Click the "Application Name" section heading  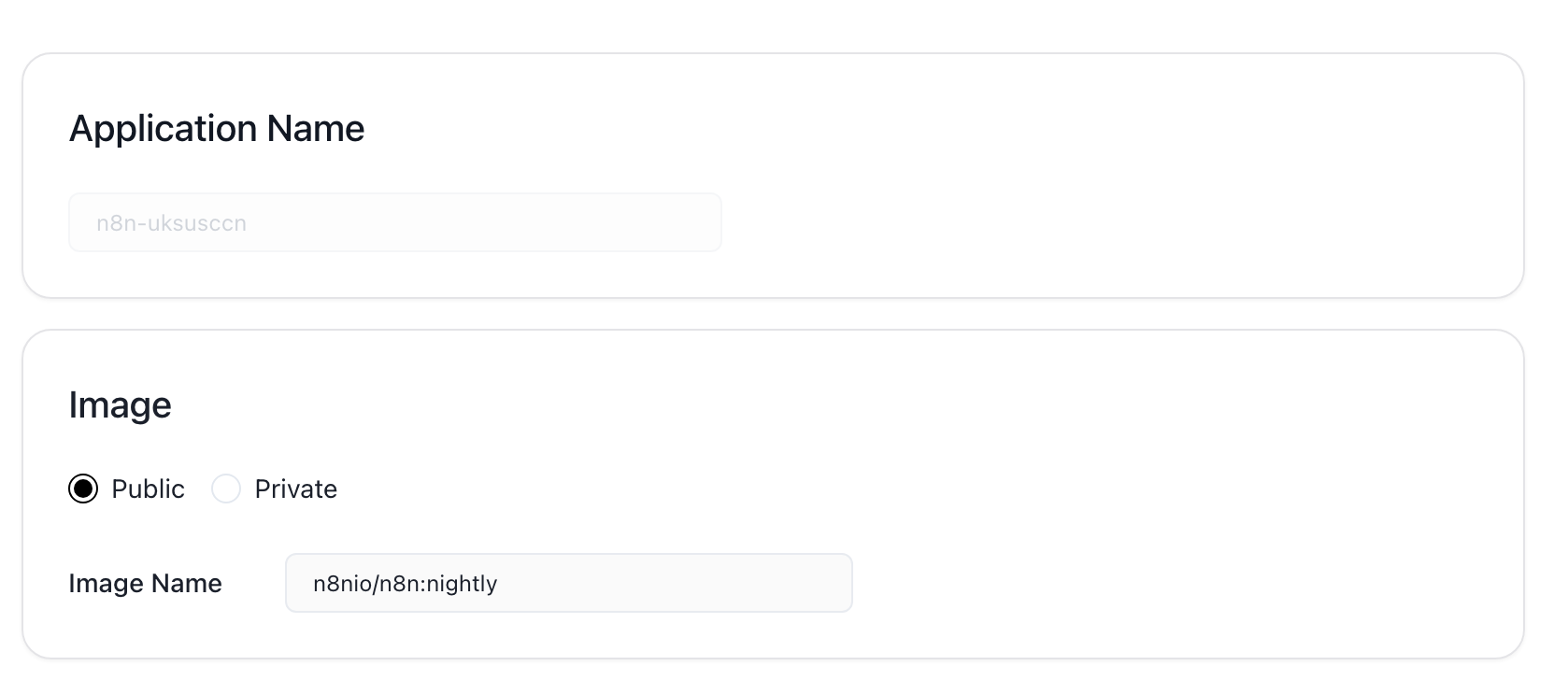[x=217, y=129]
